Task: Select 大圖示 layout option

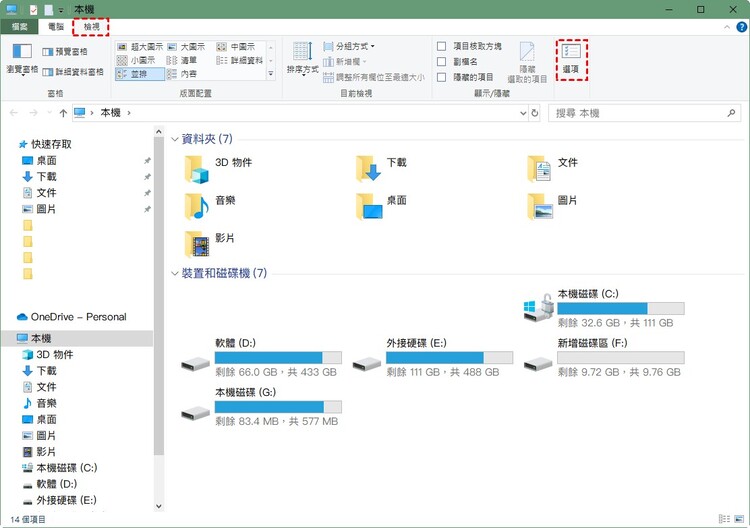Action: [186, 47]
